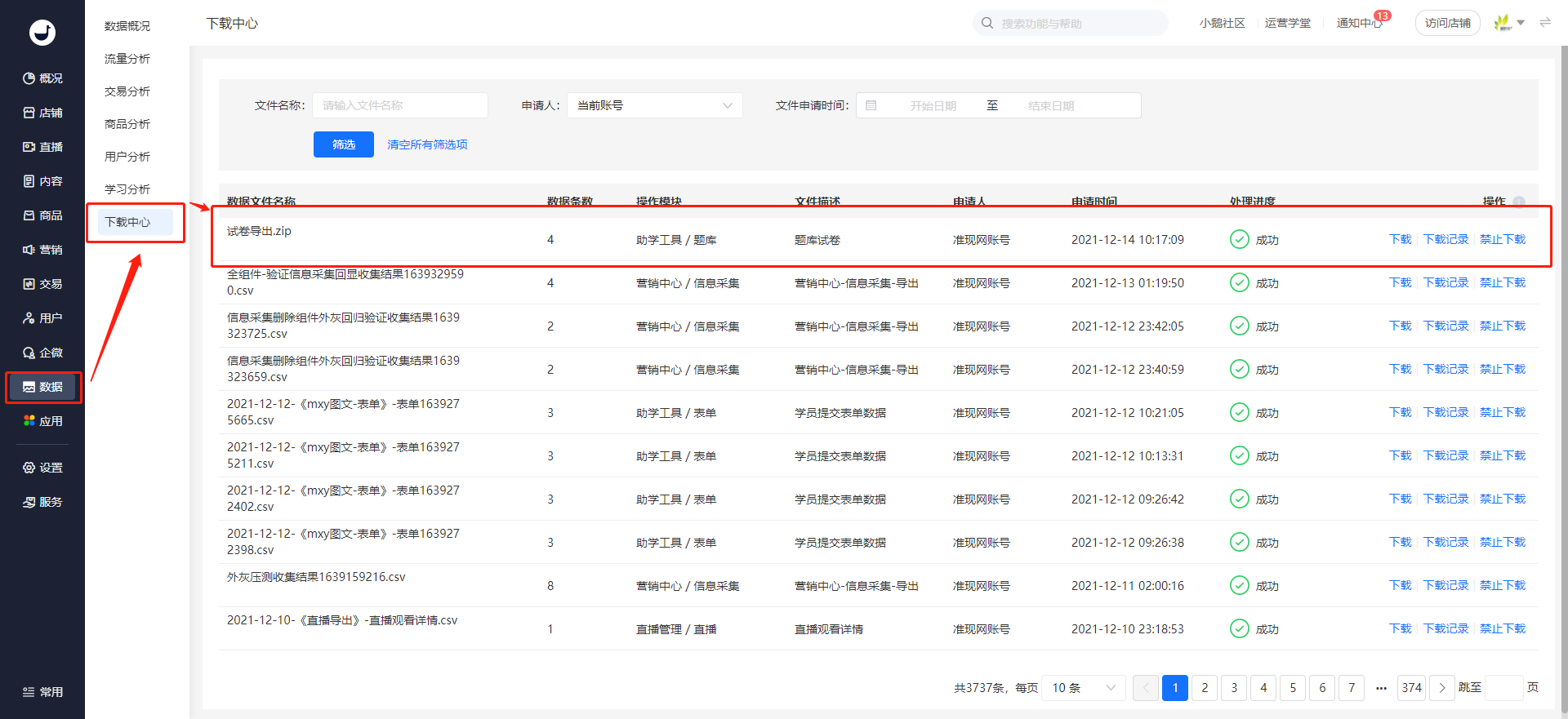This screenshot has height=719, width=1568.
Task: Click the 跳至 page number input
Action: click(x=1503, y=688)
